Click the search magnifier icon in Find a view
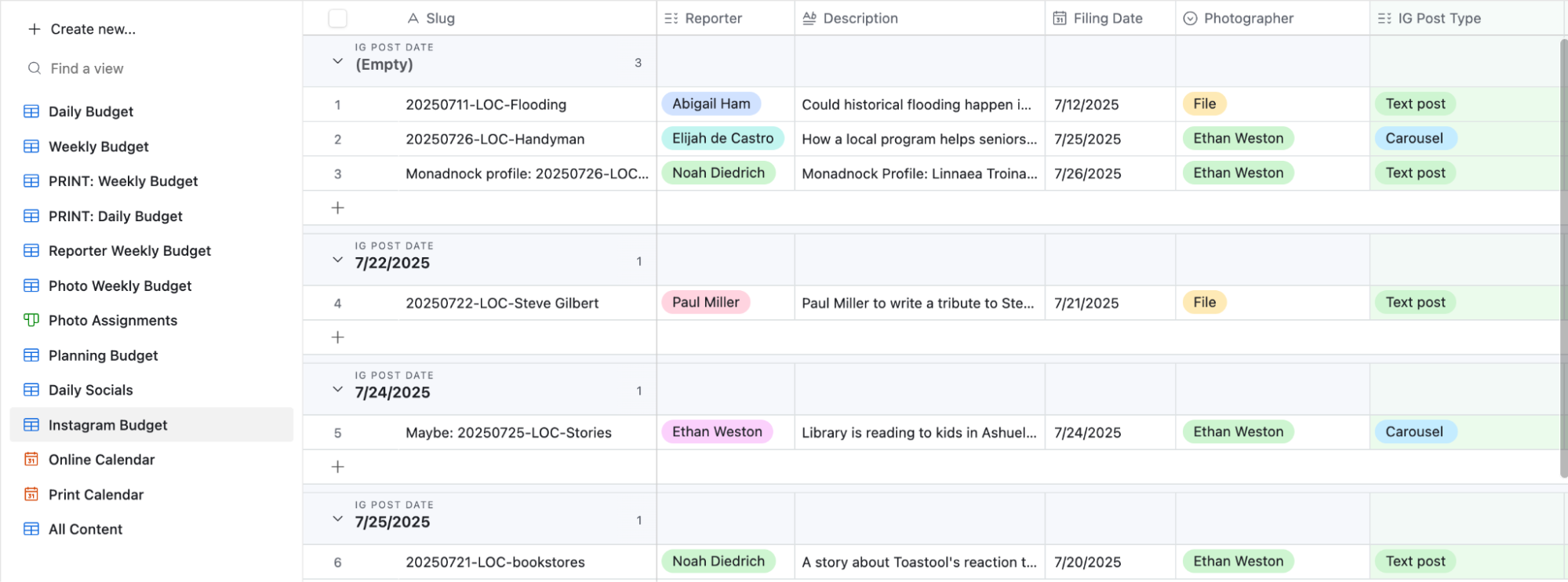This screenshot has width=1568, height=582. pos(35,68)
